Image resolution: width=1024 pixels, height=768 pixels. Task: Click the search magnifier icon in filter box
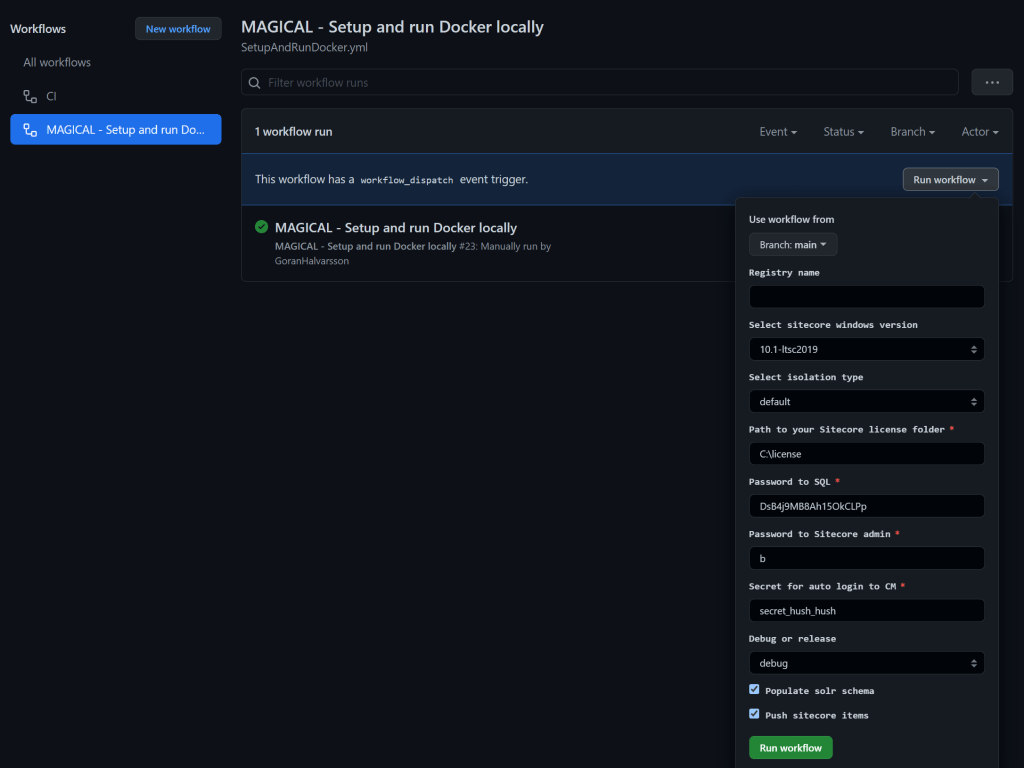[255, 83]
